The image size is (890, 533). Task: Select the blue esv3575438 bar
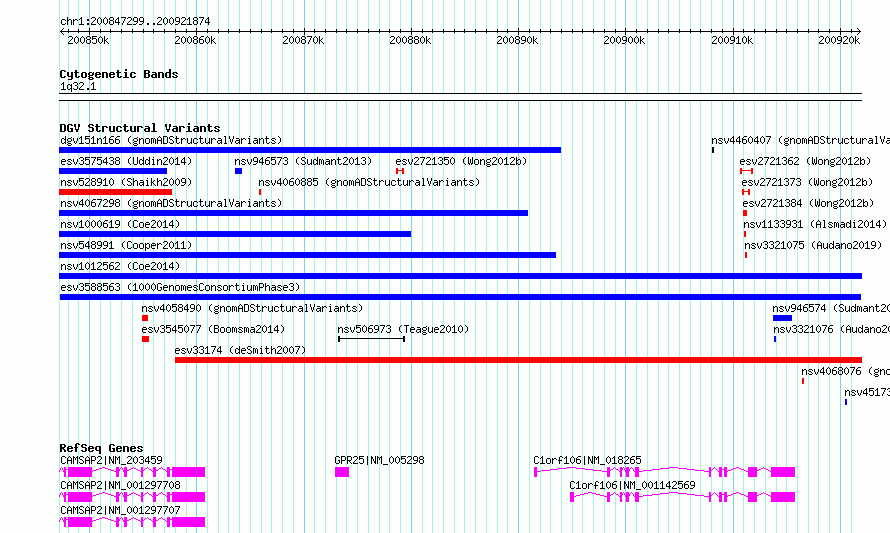113,171
